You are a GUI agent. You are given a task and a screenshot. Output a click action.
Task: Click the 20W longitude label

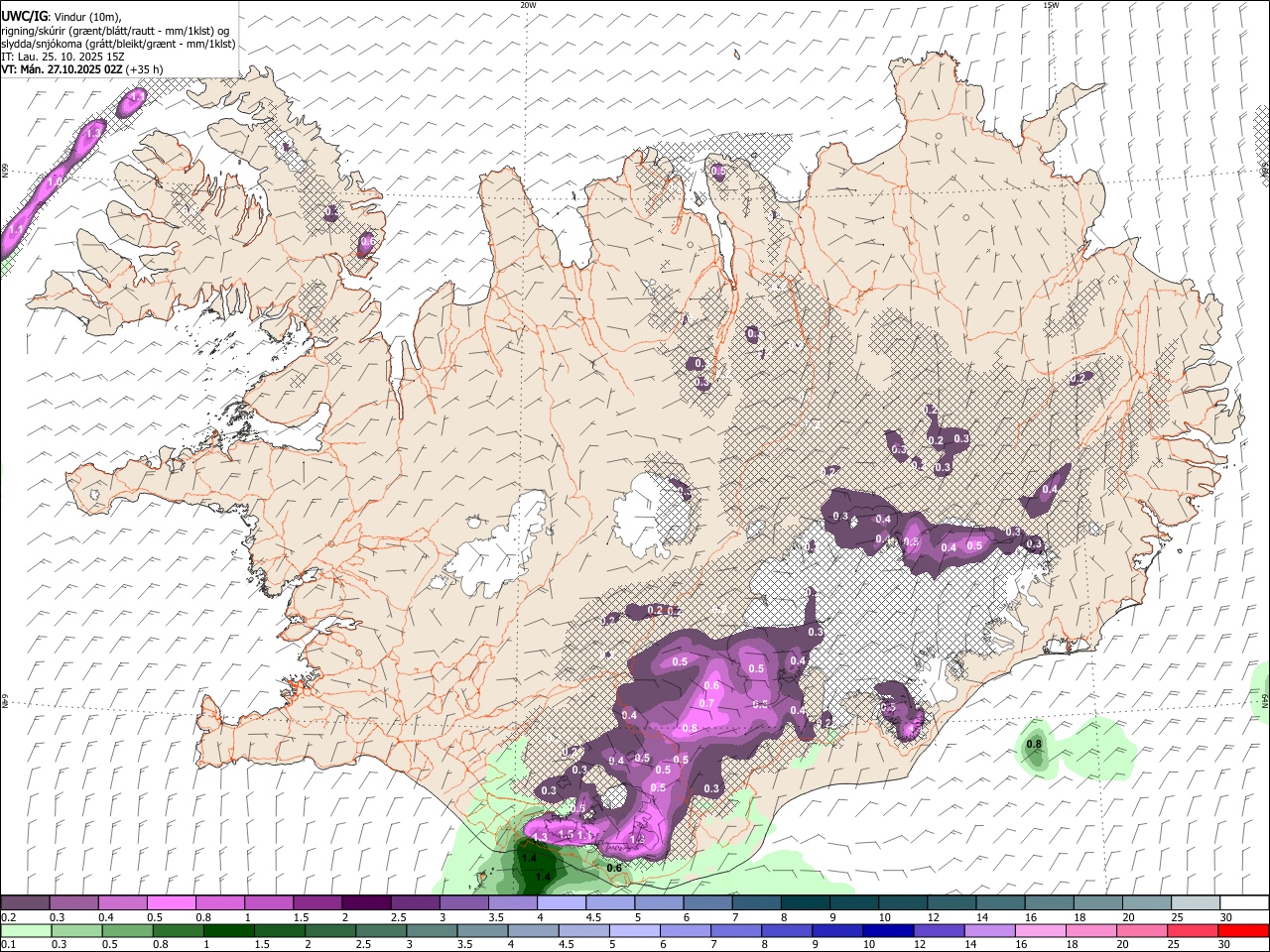[528, 5]
